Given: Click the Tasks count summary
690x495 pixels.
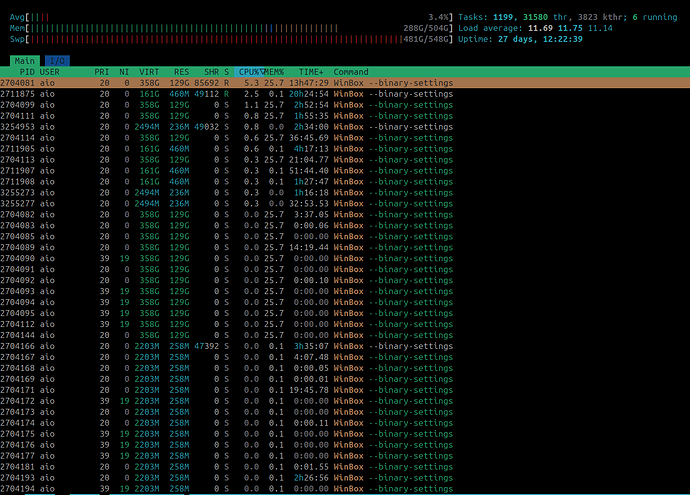Looking at the screenshot, I should (x=568, y=17).
